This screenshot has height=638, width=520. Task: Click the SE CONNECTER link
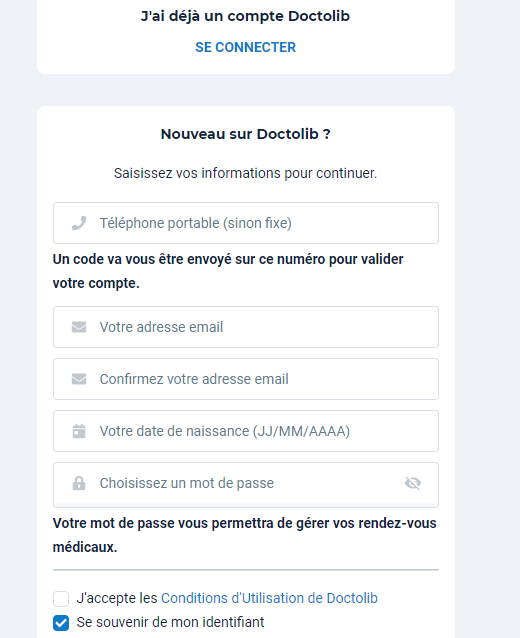coord(245,47)
